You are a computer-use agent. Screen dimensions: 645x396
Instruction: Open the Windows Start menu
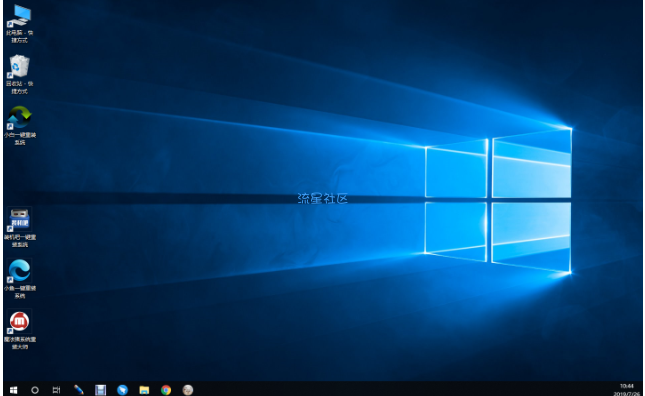coord(13,390)
